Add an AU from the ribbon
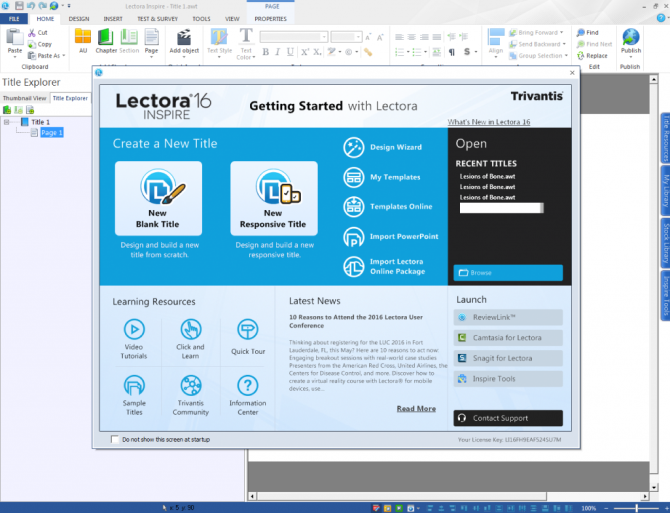The height and width of the screenshot is (513, 670). [83, 41]
